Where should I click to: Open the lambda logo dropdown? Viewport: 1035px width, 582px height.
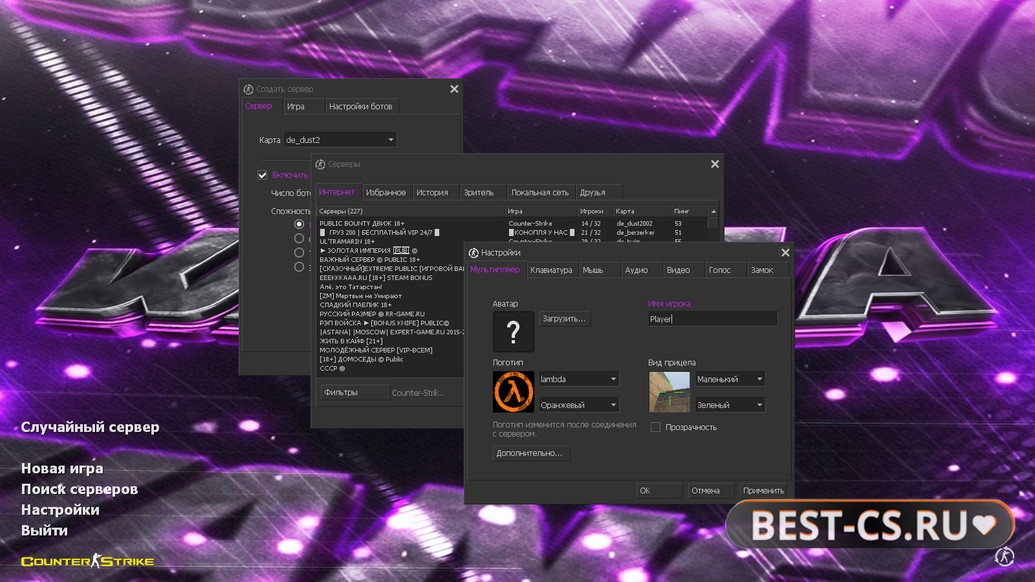click(x=578, y=379)
